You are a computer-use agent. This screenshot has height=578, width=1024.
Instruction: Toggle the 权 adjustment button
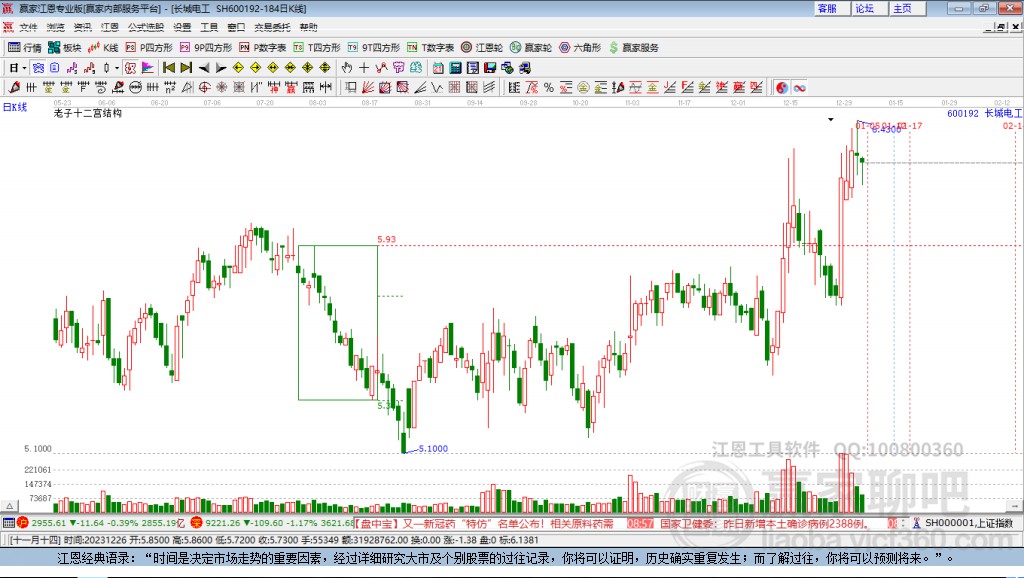click(130, 68)
